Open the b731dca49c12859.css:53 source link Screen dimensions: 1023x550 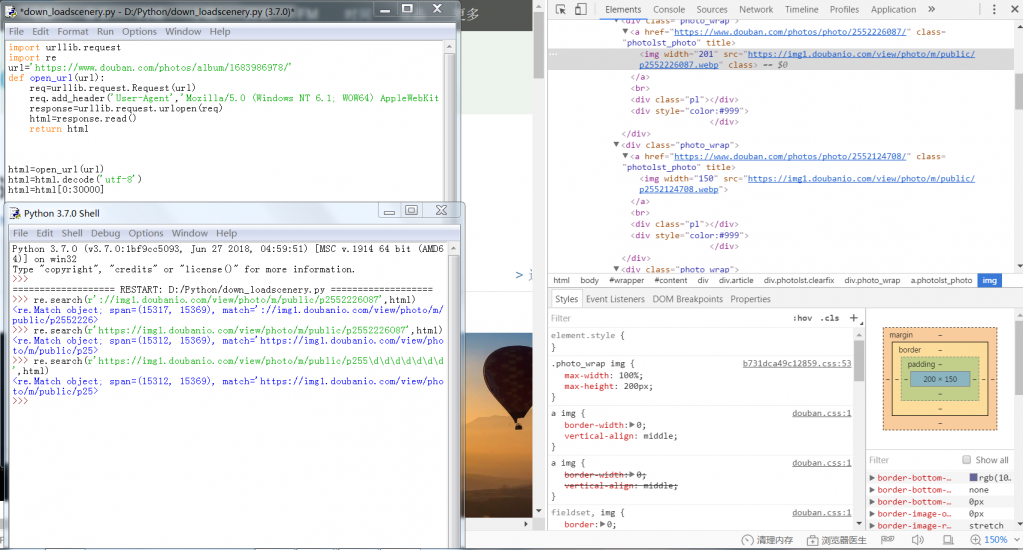[797, 364]
